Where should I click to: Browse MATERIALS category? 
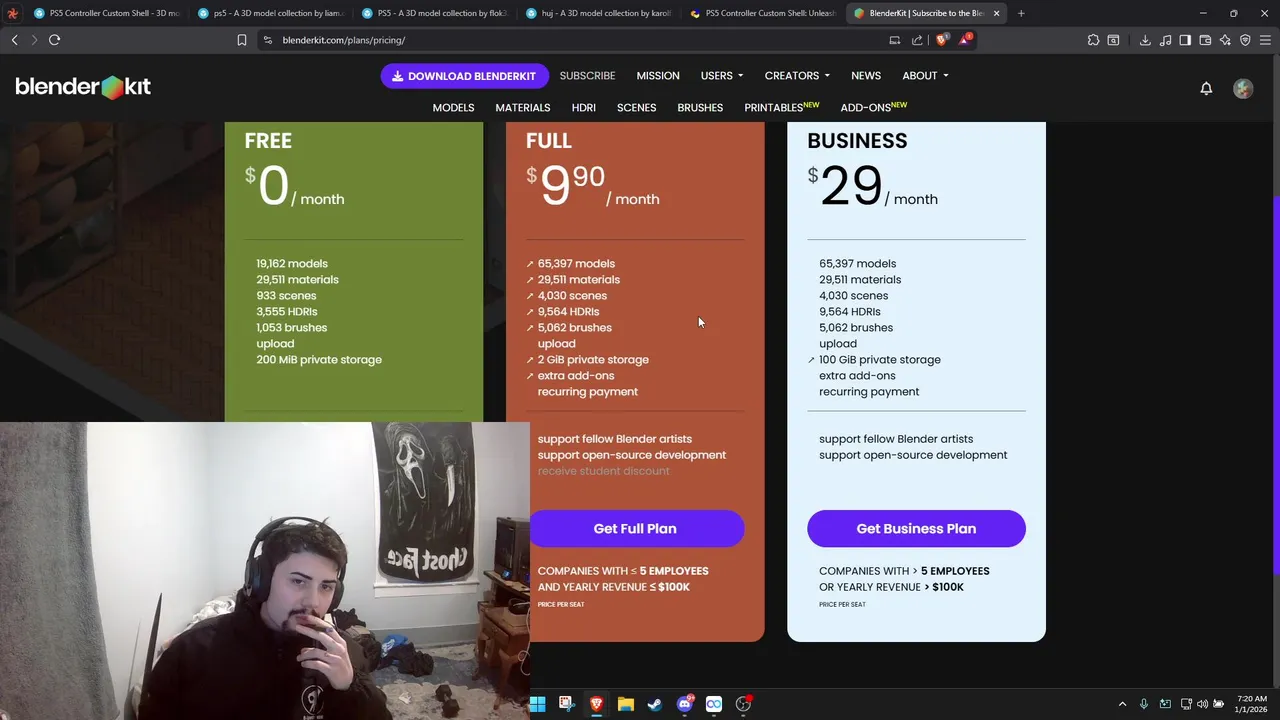tap(523, 108)
